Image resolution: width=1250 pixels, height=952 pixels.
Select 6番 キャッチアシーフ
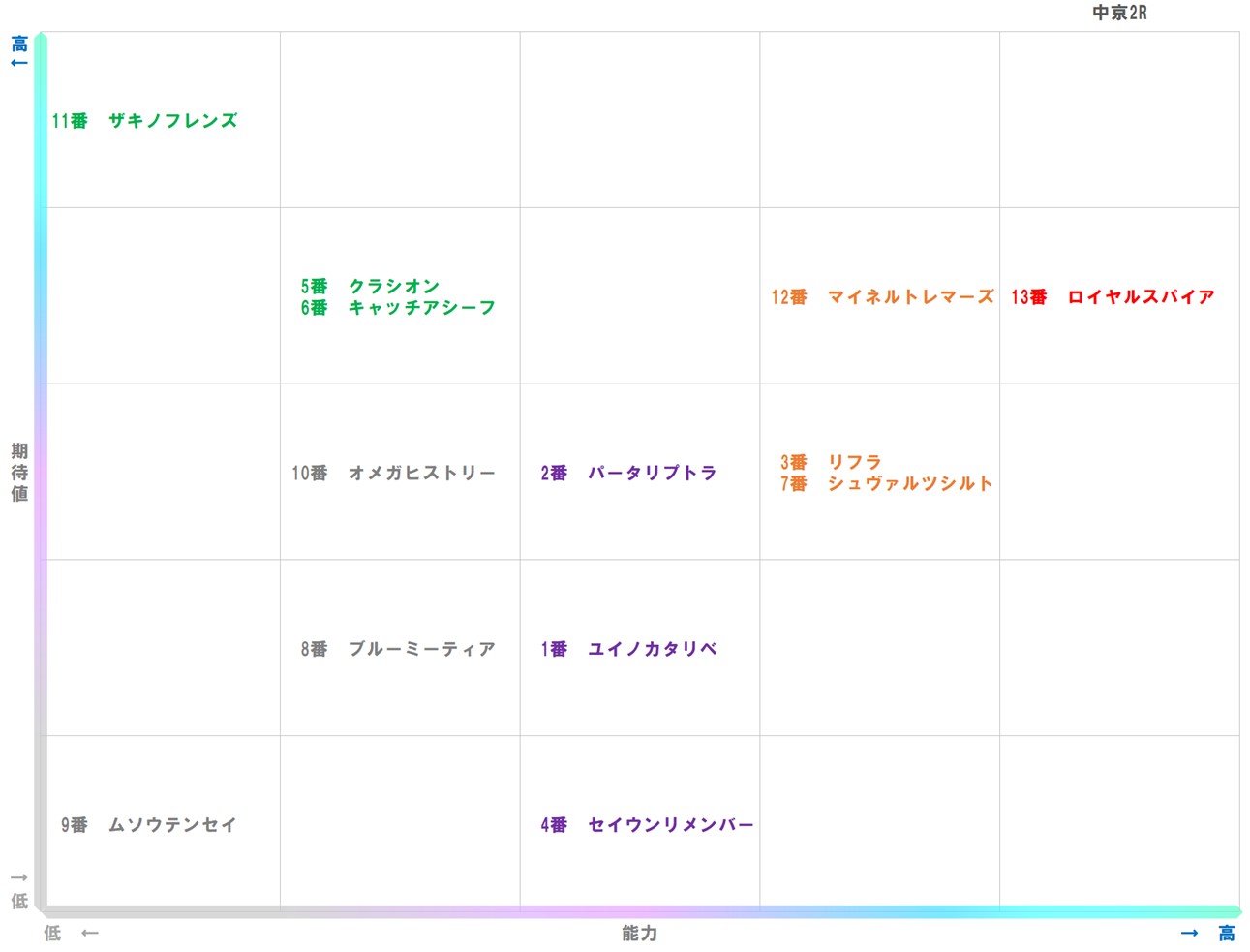398,307
